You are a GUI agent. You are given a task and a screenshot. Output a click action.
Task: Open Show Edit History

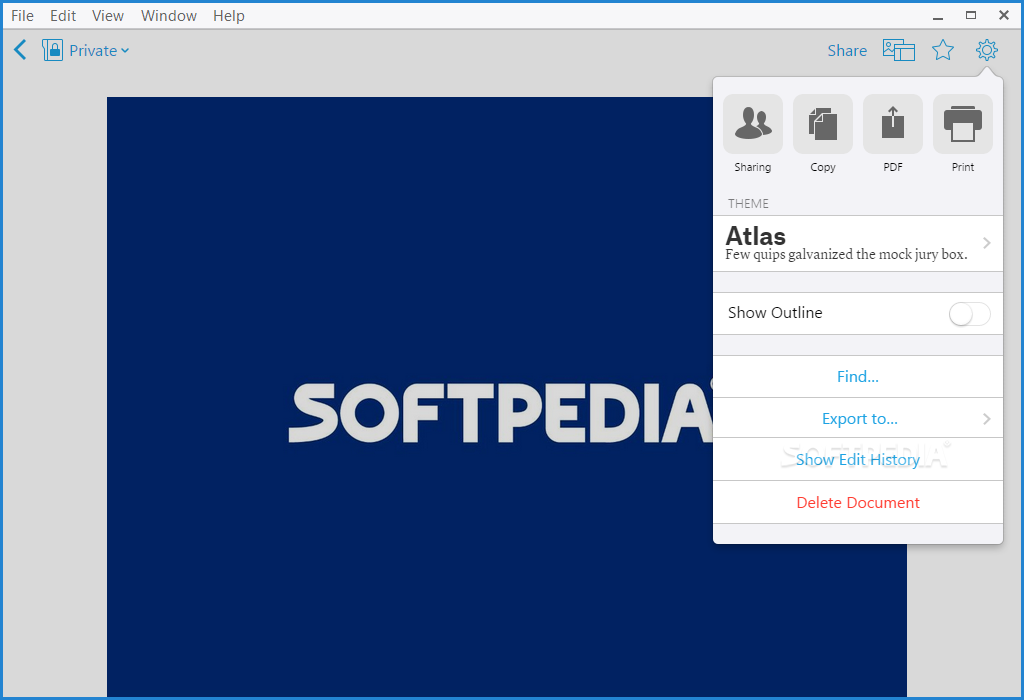tap(857, 459)
